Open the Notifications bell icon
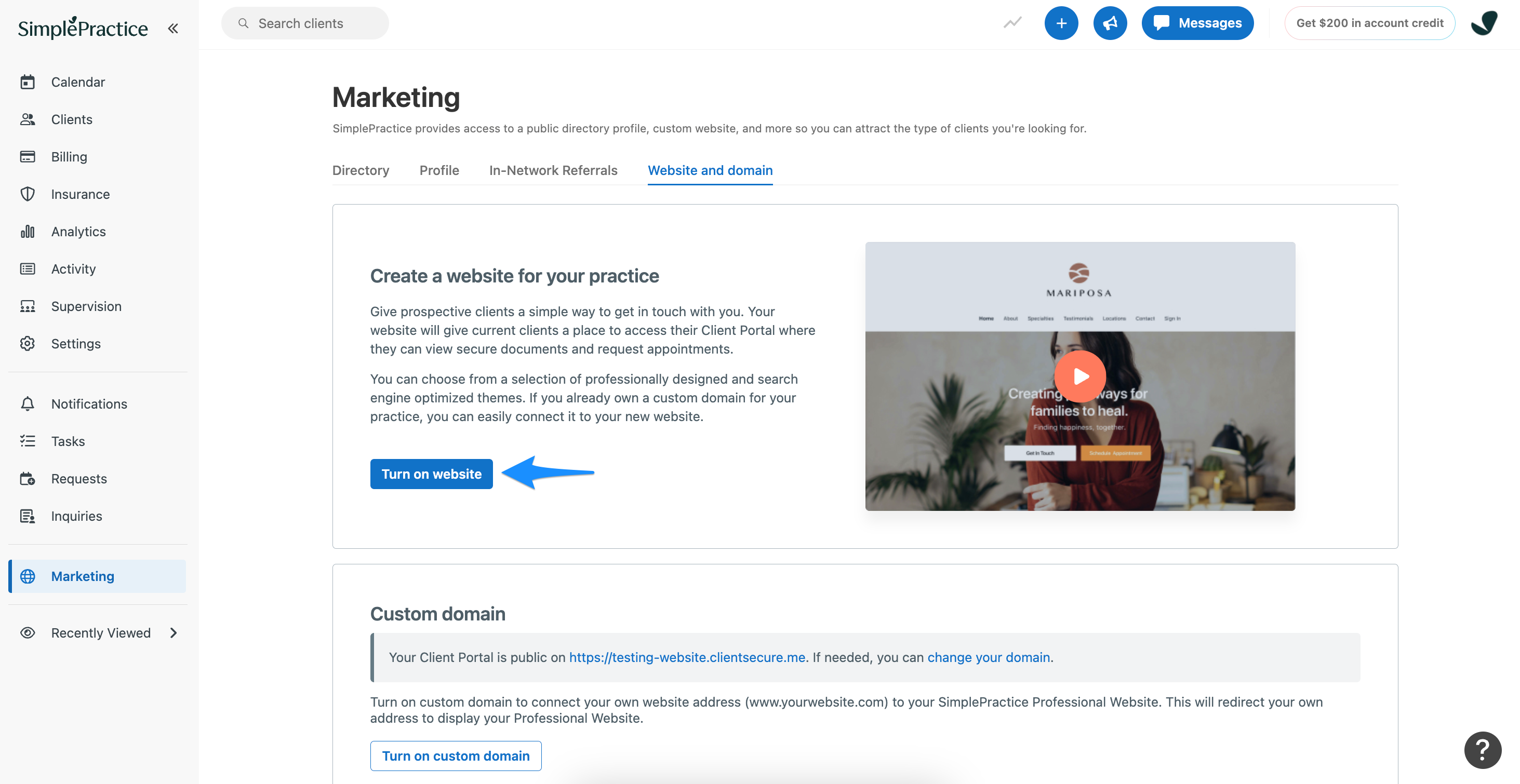This screenshot has width=1520, height=784. point(28,404)
